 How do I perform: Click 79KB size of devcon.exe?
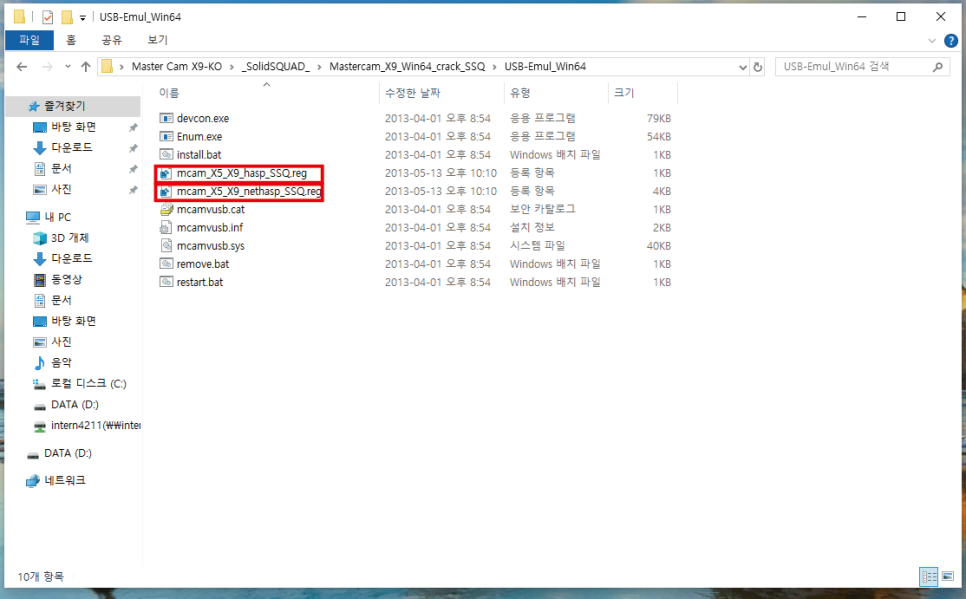coord(659,118)
